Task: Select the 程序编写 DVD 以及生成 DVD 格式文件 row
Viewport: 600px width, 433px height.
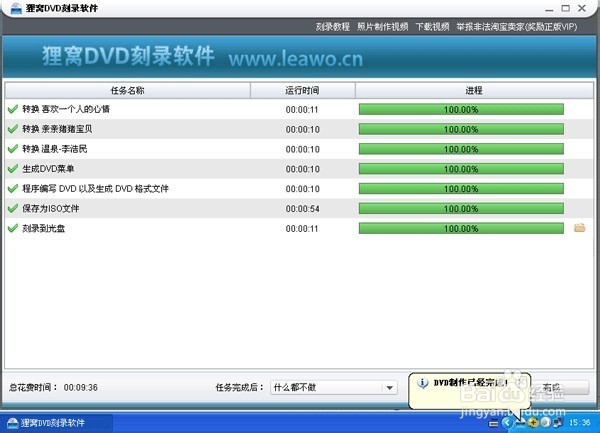Action: (x=299, y=189)
